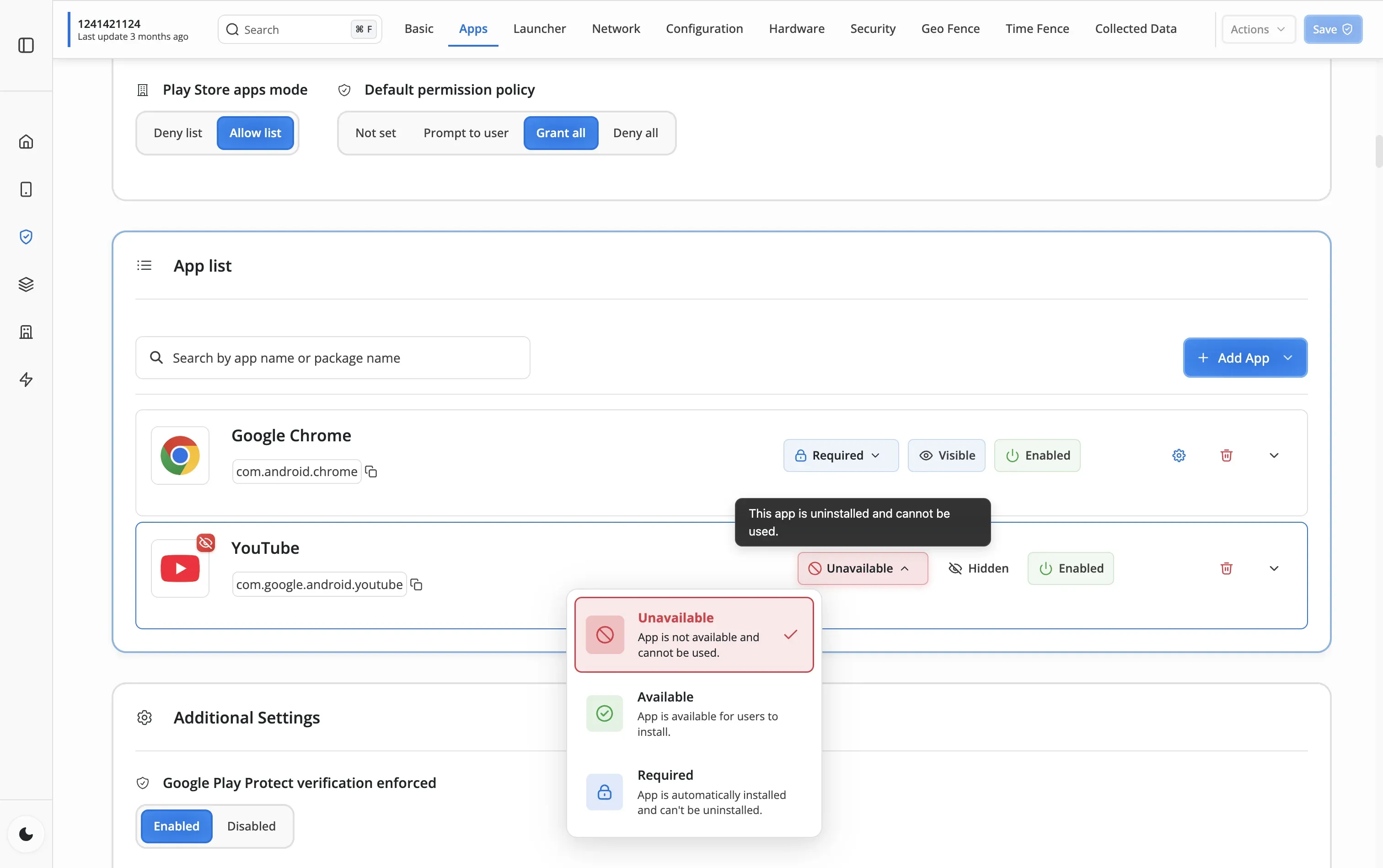The image size is (1383, 868).
Task: Select Allow list Play Store mode
Action: click(256, 133)
